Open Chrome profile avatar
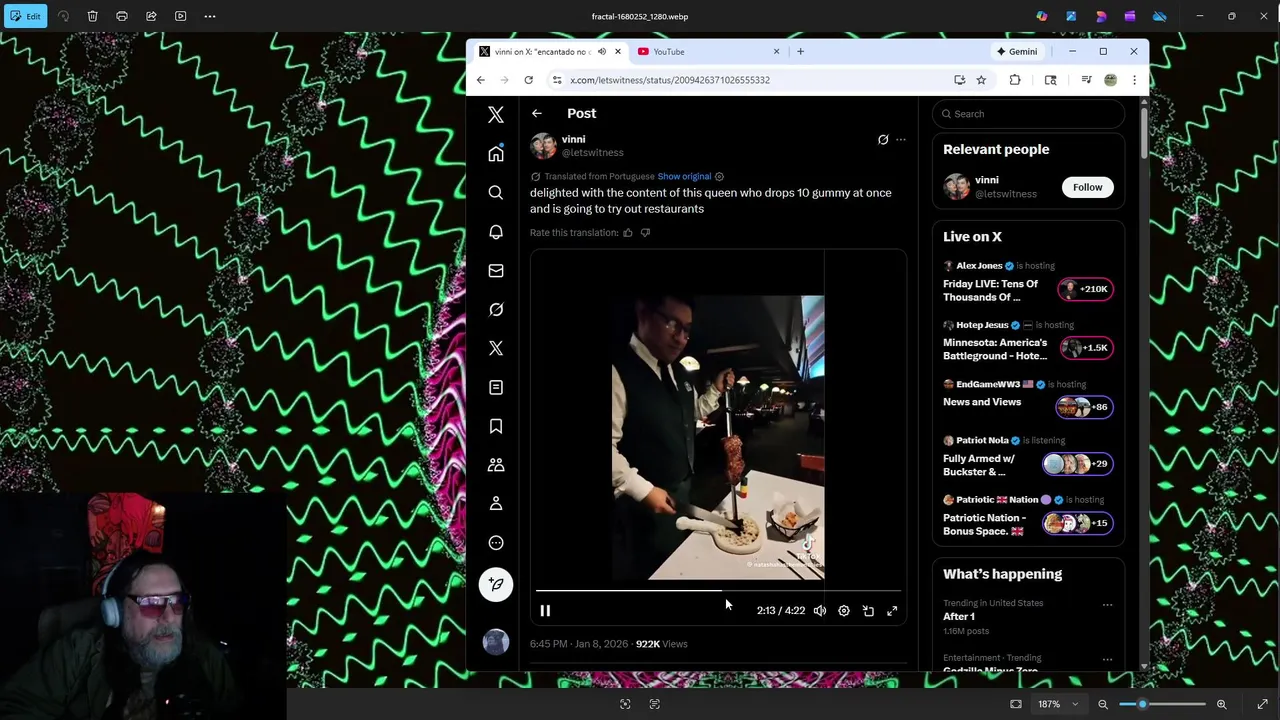The width and height of the screenshot is (1280, 720). point(1110,80)
